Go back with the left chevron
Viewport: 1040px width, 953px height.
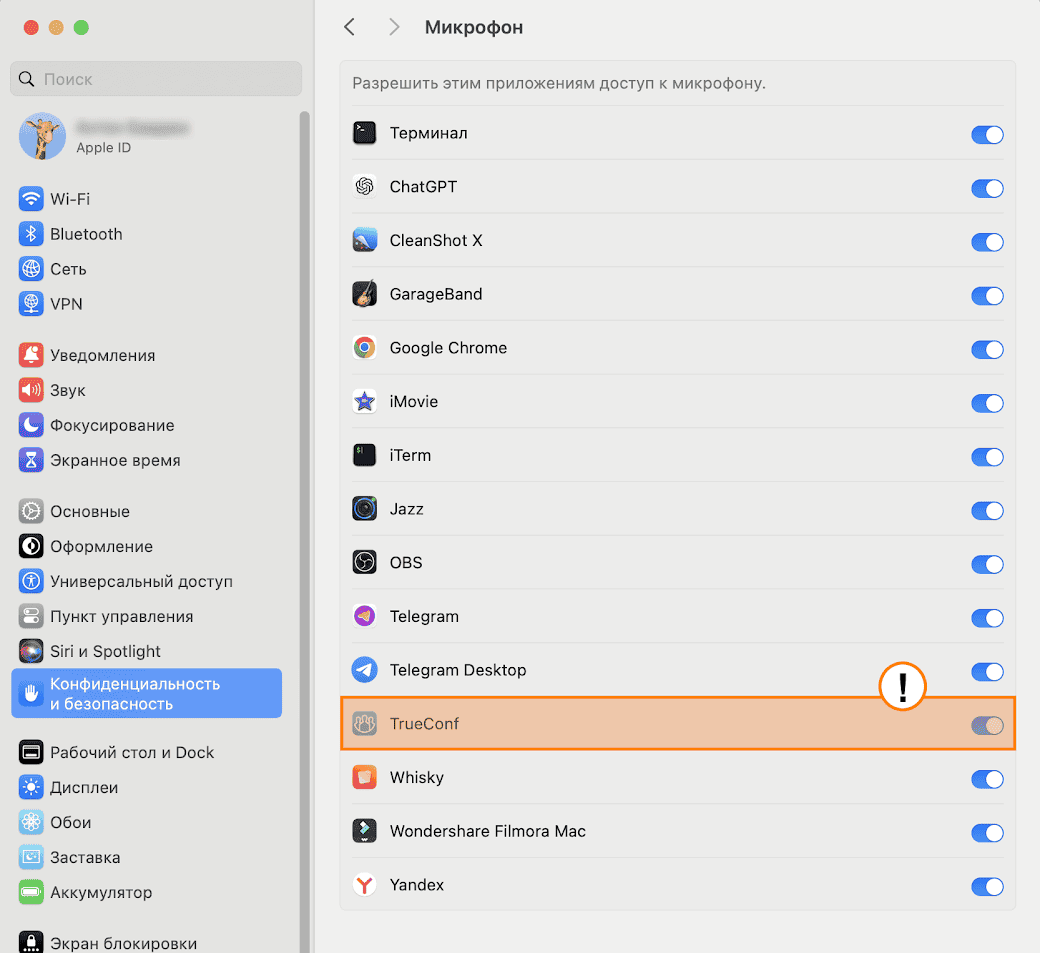[350, 27]
